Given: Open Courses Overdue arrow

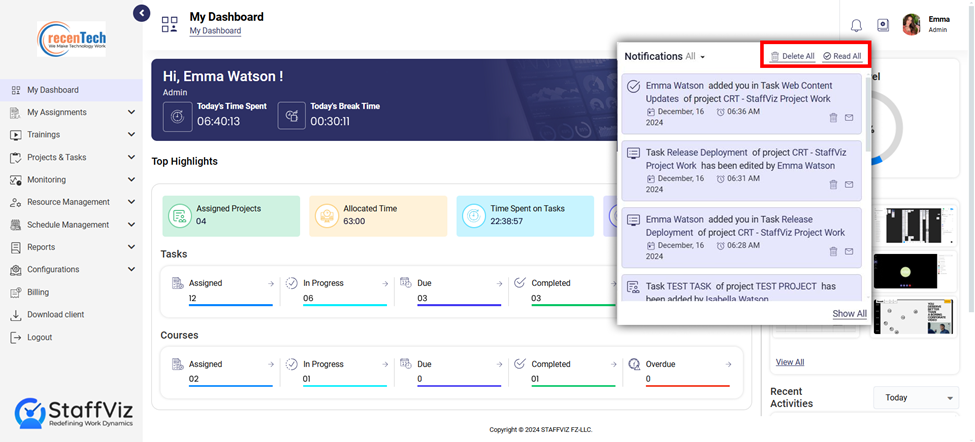Looking at the screenshot, I should [728, 364].
